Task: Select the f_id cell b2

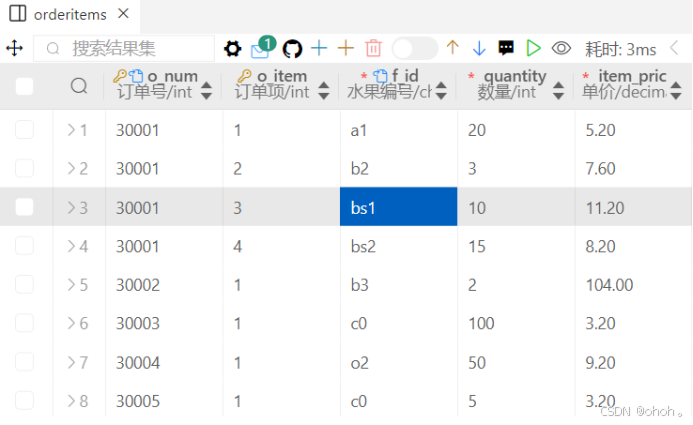Action: tap(399, 168)
